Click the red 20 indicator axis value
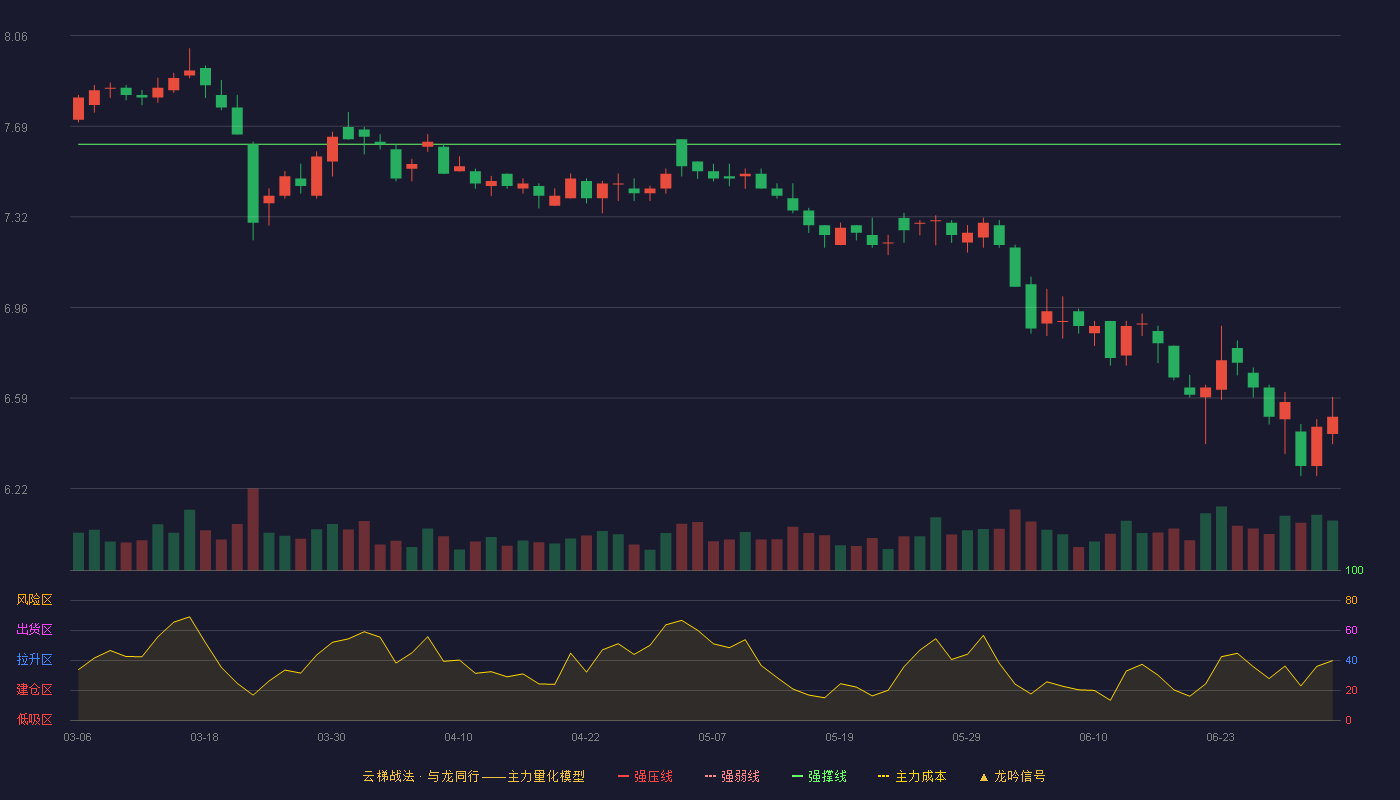Viewport: 1400px width, 800px height. [x=1351, y=690]
